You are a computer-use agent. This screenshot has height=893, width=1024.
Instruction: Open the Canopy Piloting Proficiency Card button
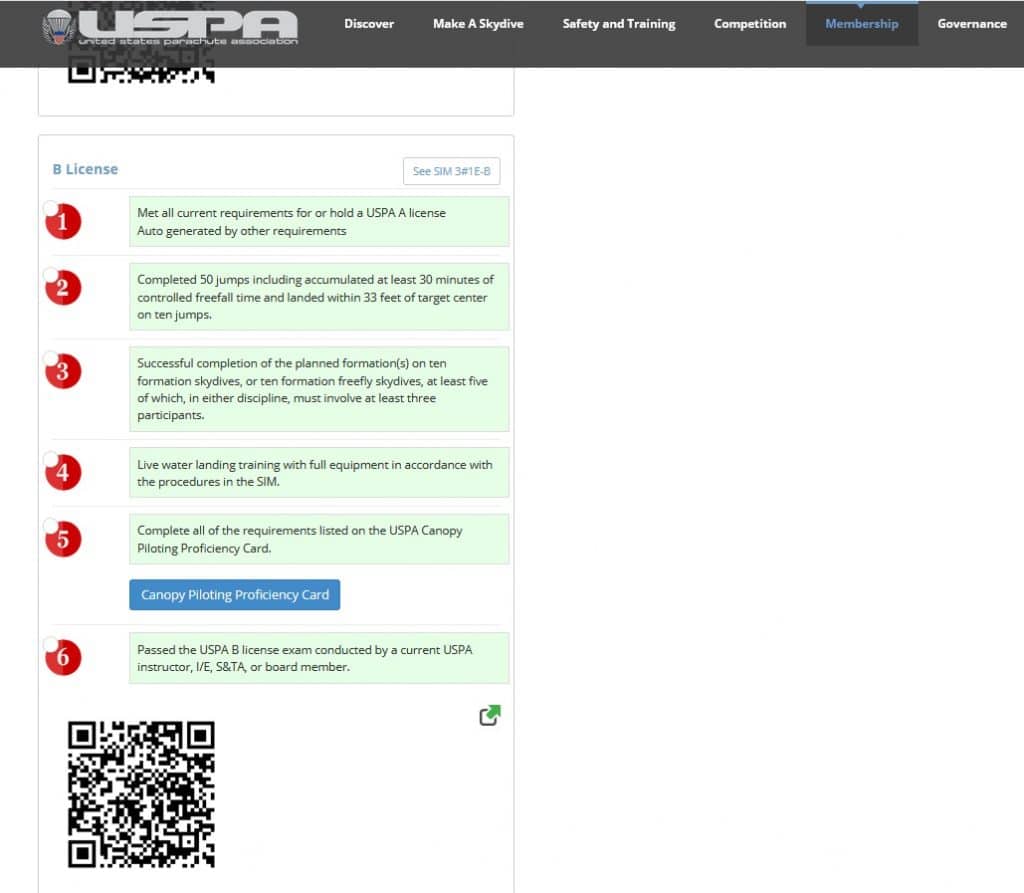[x=234, y=594]
